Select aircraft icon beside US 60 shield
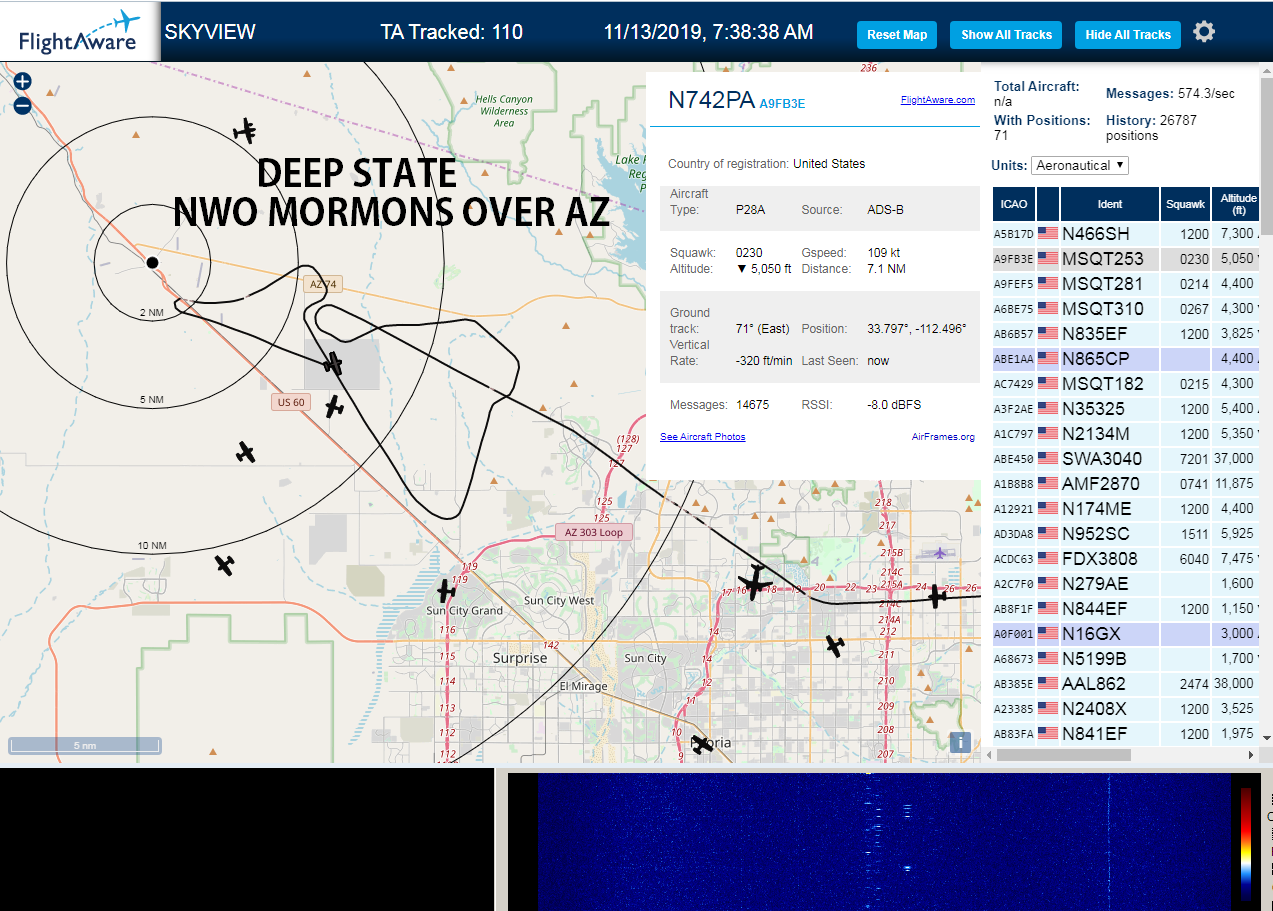 click(x=334, y=407)
